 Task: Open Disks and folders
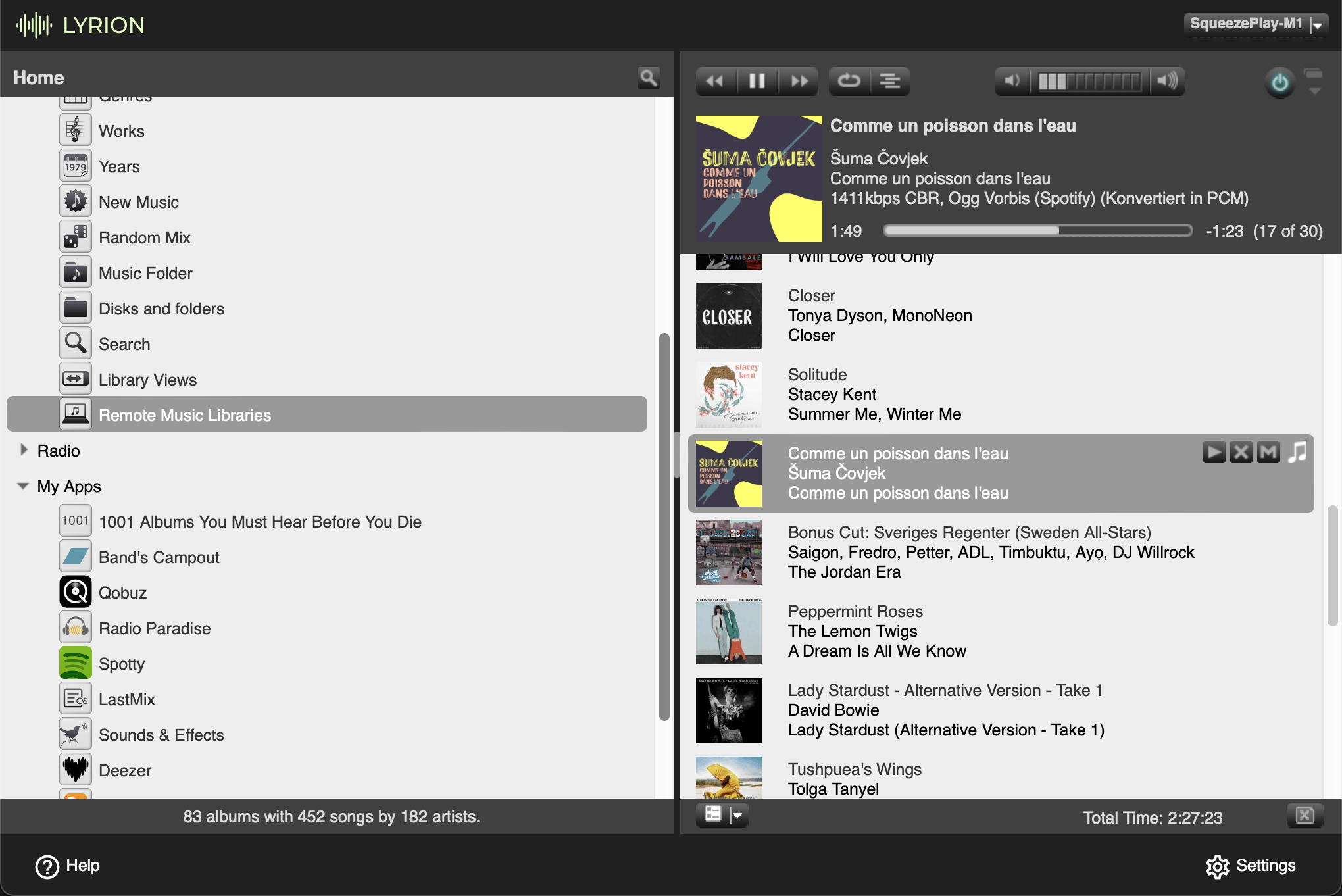point(161,309)
